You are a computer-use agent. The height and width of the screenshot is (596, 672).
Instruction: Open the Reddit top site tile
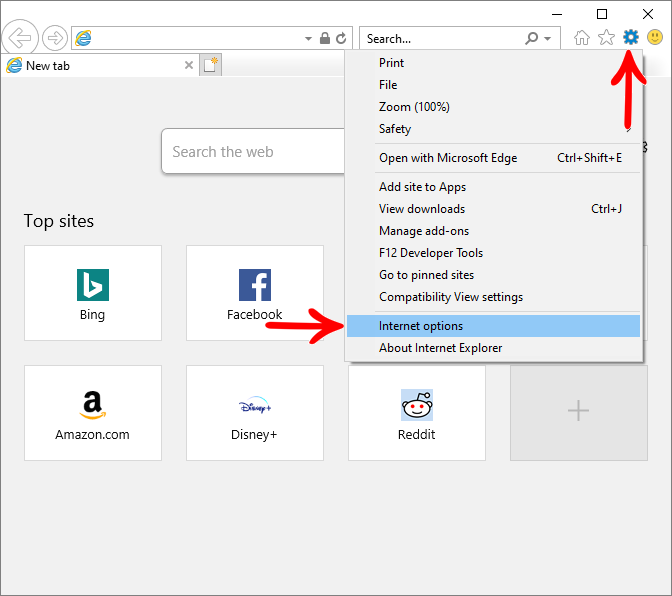pyautogui.click(x=417, y=413)
